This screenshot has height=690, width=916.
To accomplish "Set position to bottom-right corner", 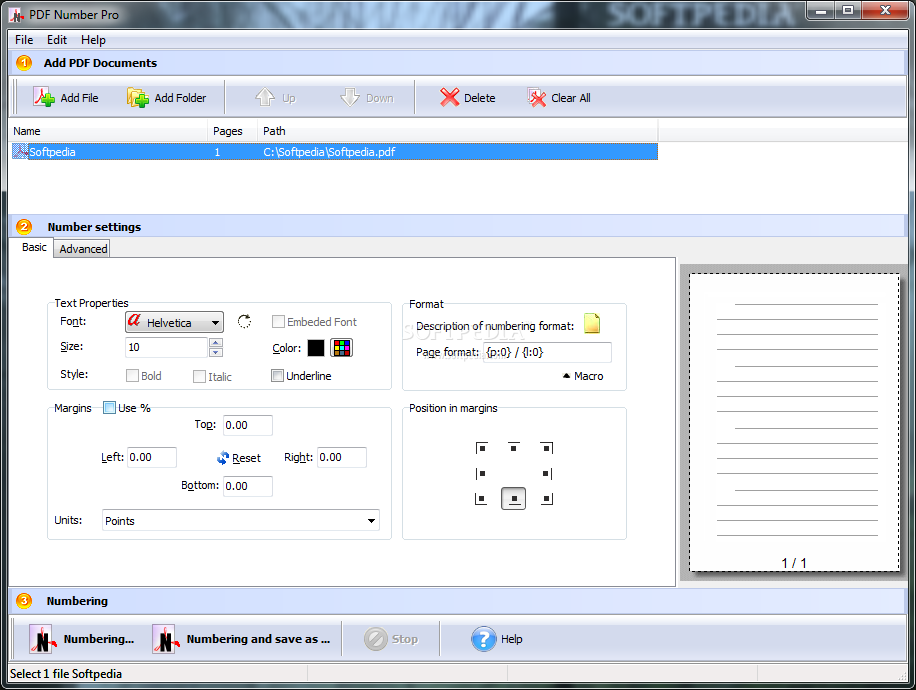I will coord(546,499).
